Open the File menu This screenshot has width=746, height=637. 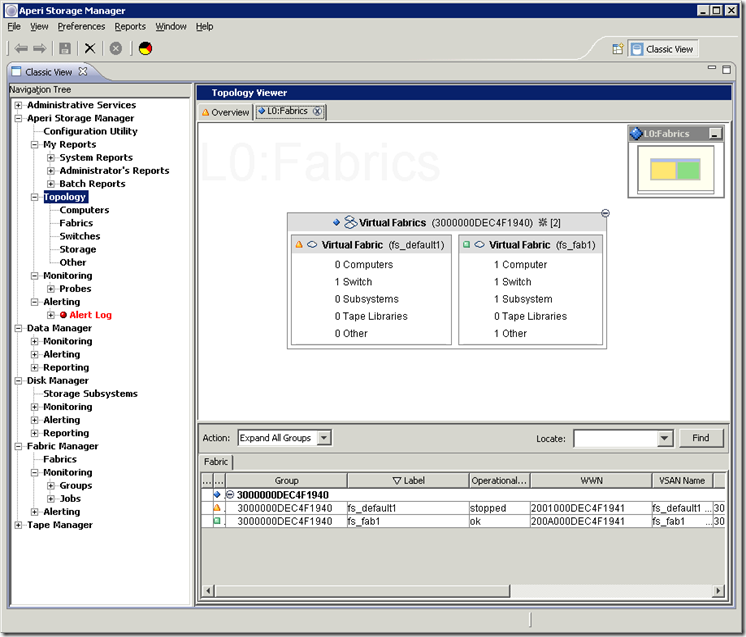(x=14, y=27)
